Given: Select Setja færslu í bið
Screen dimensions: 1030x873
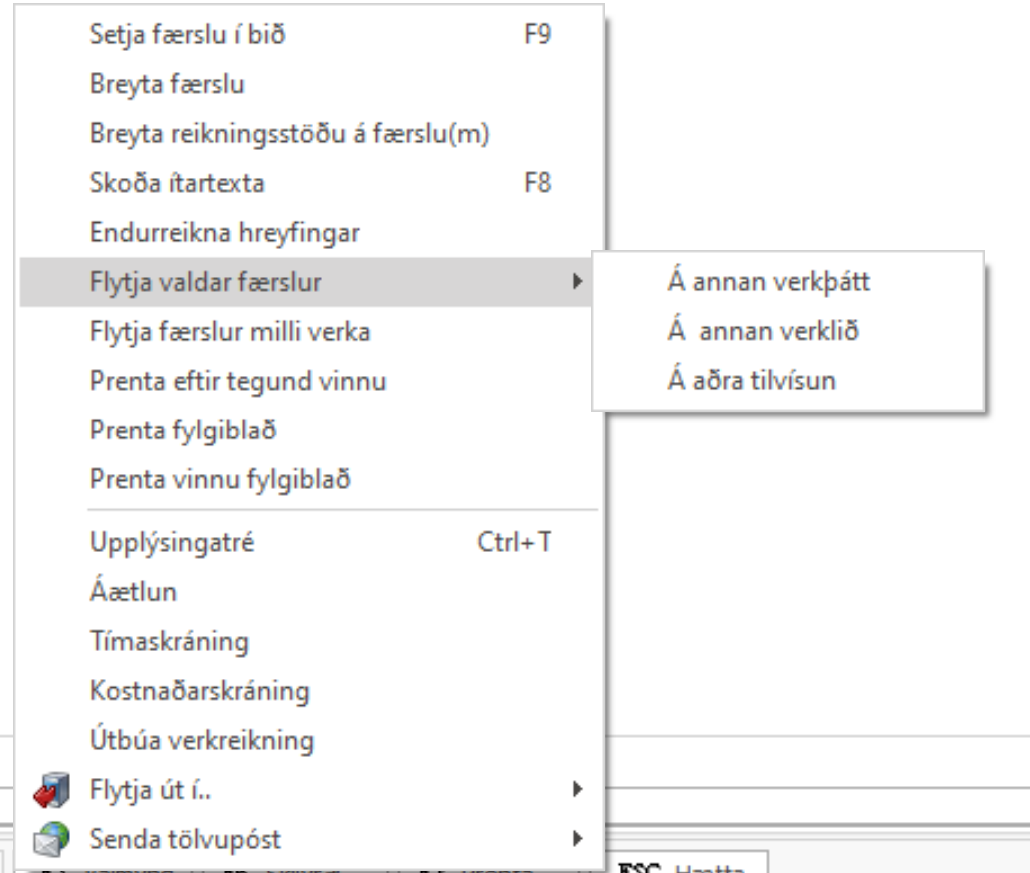Looking at the screenshot, I should [193, 36].
